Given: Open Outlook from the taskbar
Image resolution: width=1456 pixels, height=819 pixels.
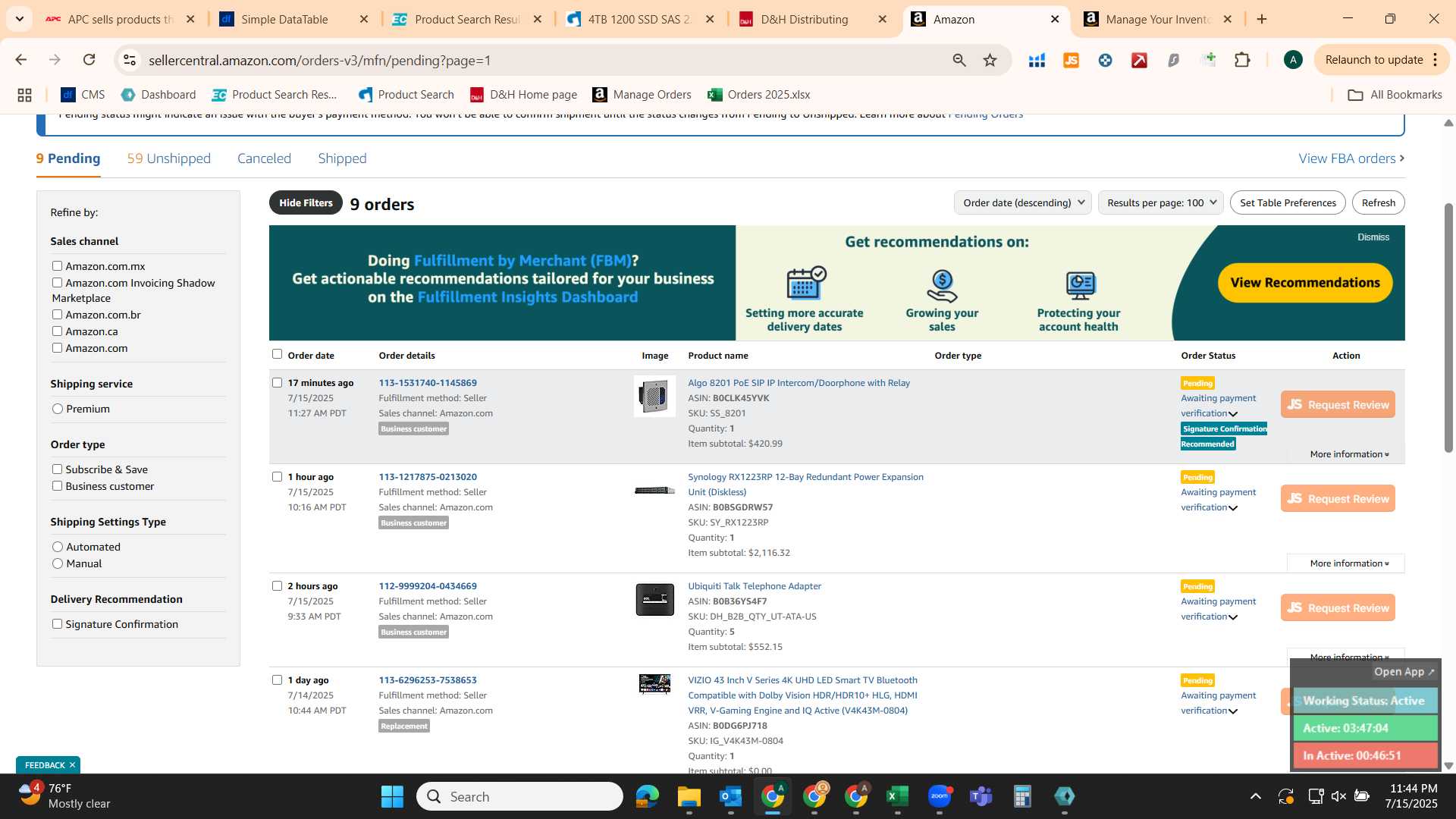Looking at the screenshot, I should (730, 796).
